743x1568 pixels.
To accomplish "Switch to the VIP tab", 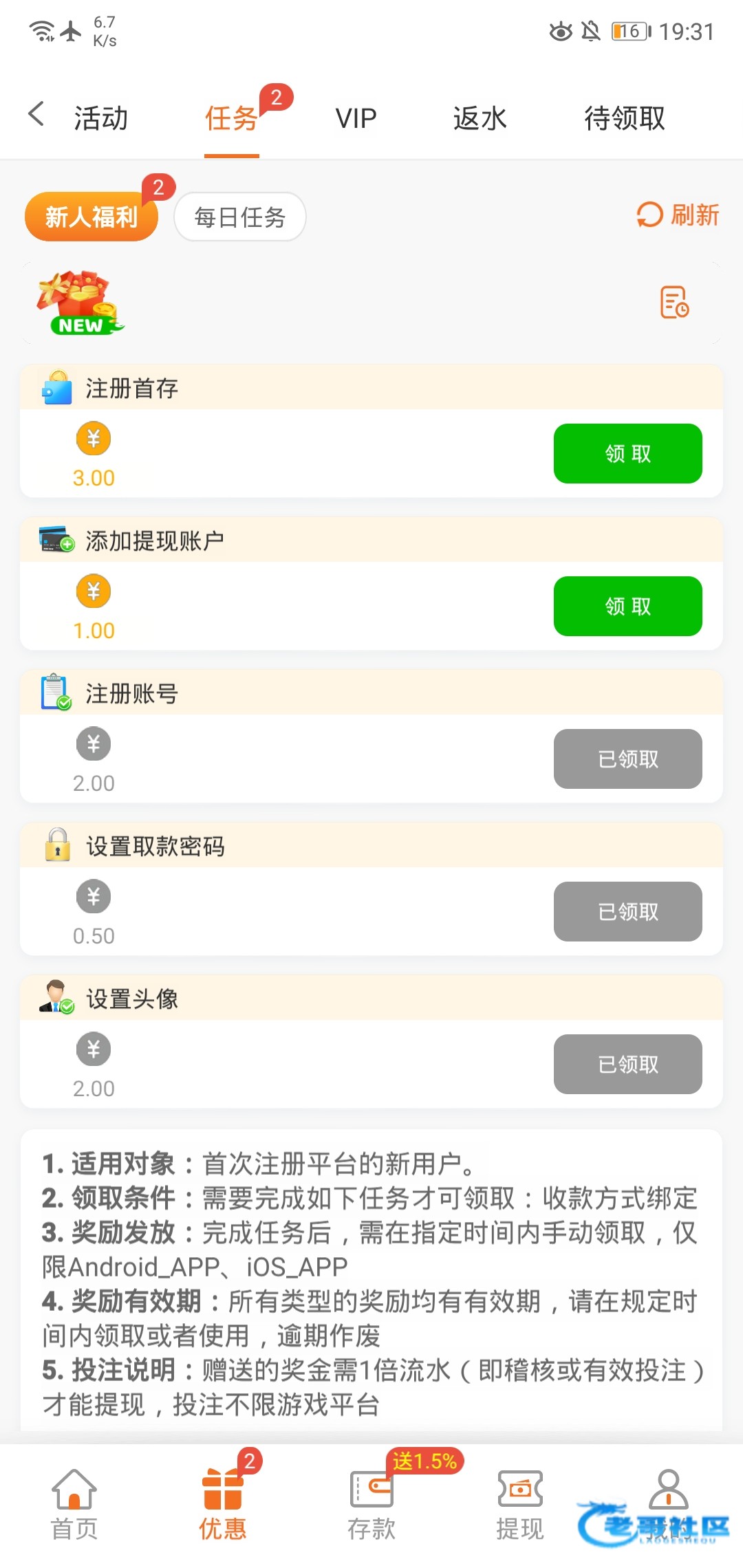I will pos(356,118).
